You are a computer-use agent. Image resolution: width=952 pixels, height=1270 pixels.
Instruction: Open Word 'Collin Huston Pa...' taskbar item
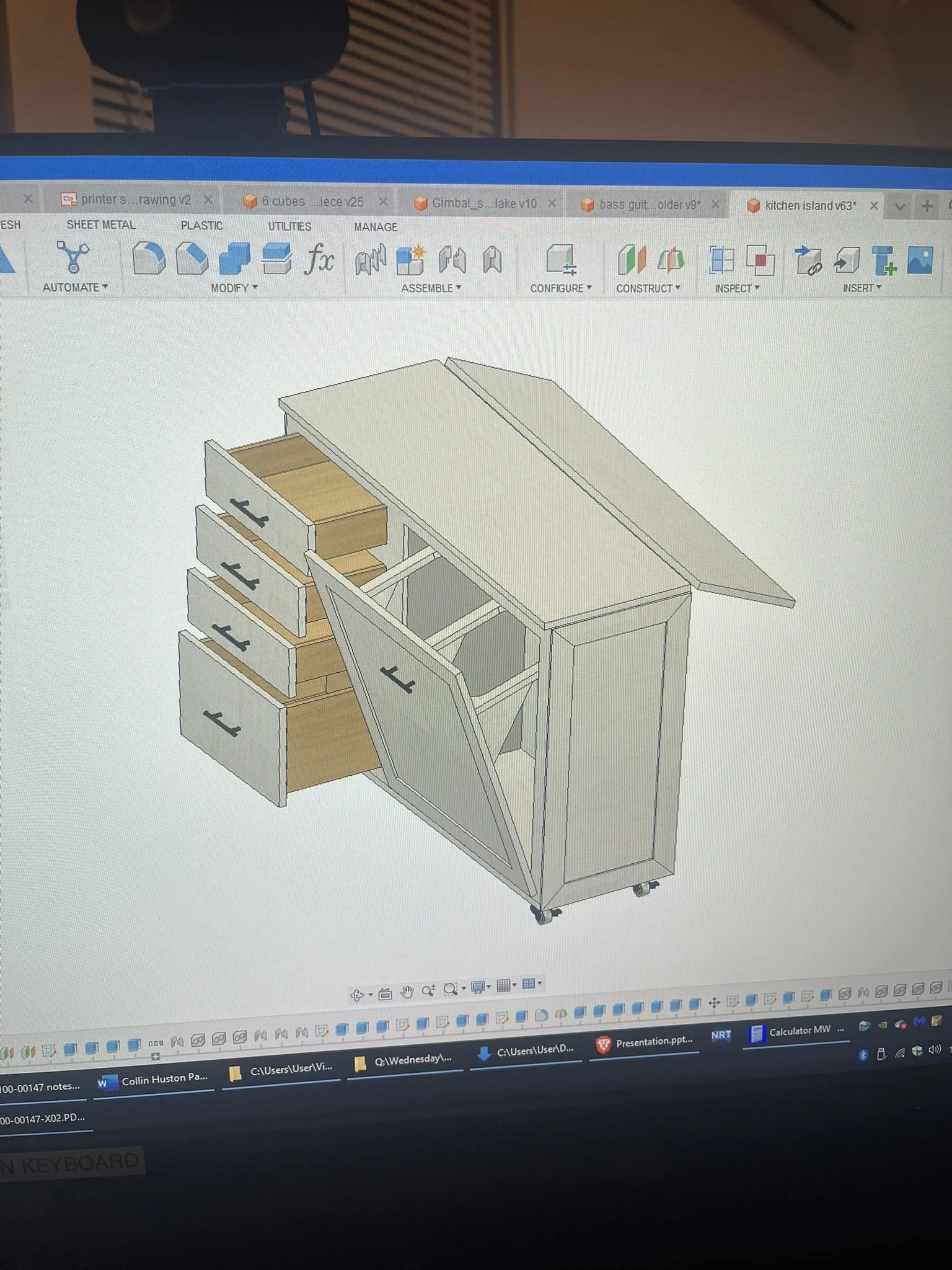(153, 1080)
